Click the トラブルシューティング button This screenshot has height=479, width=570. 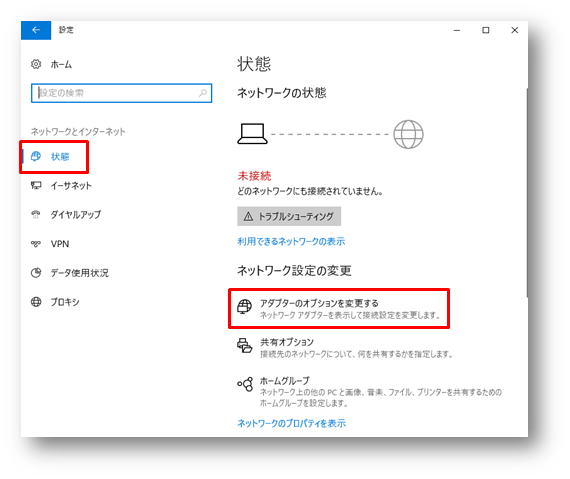pyautogui.click(x=289, y=217)
